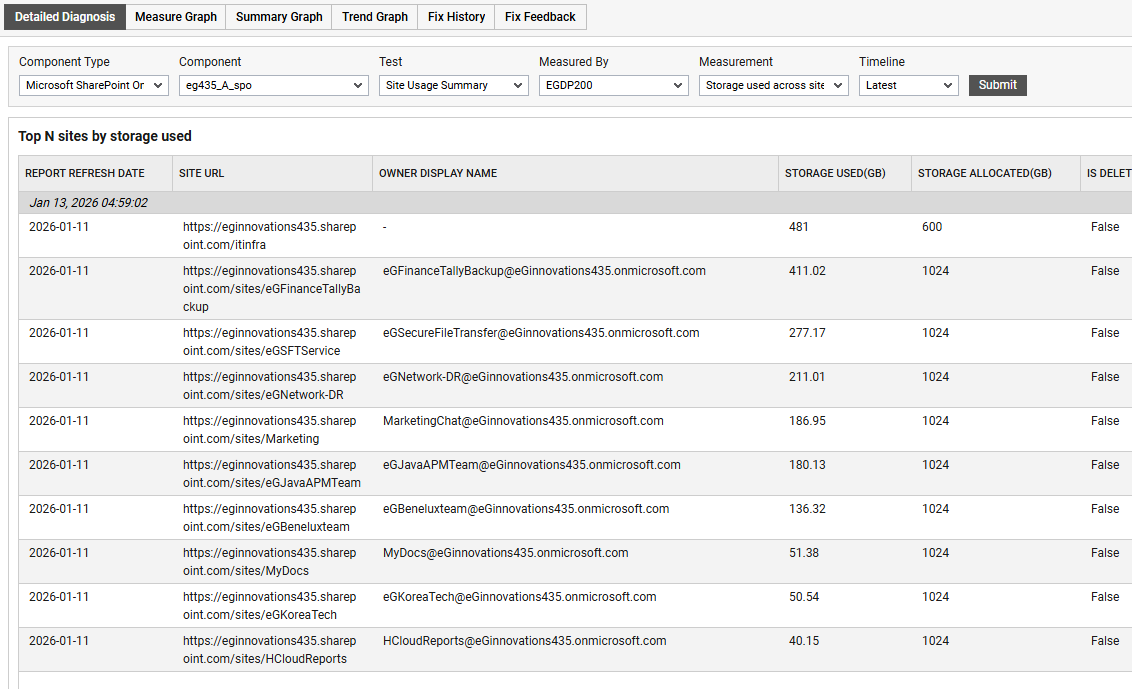Click the Storage Allocated(GB) column header
The height and width of the screenshot is (689, 1132).
[984, 174]
